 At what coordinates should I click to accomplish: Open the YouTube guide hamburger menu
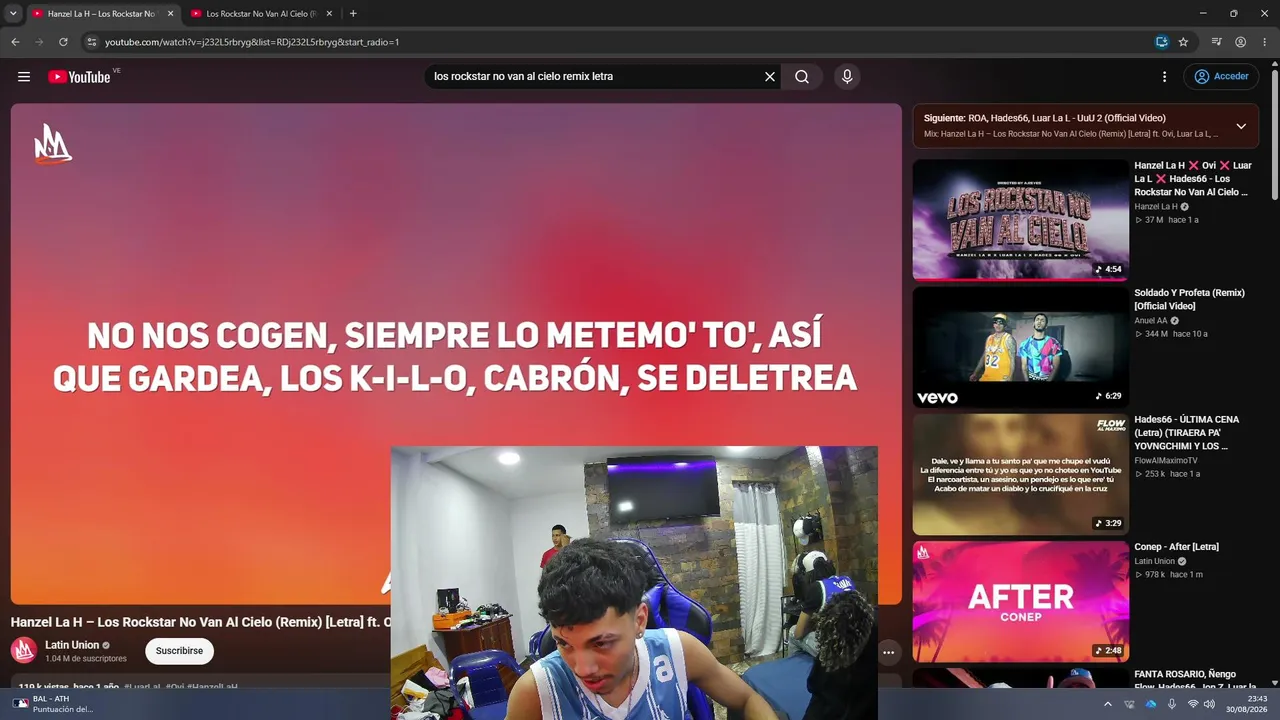tap(24, 77)
